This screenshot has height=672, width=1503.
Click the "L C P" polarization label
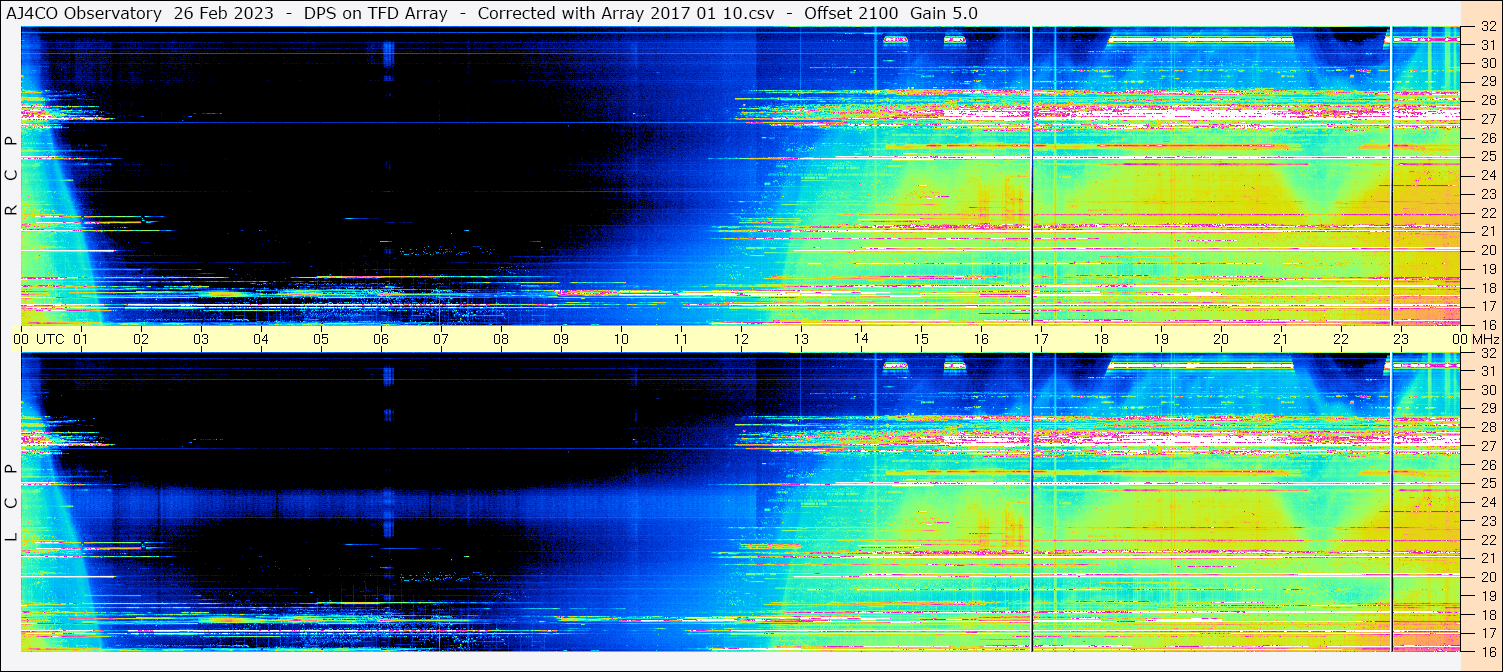coord(11,503)
